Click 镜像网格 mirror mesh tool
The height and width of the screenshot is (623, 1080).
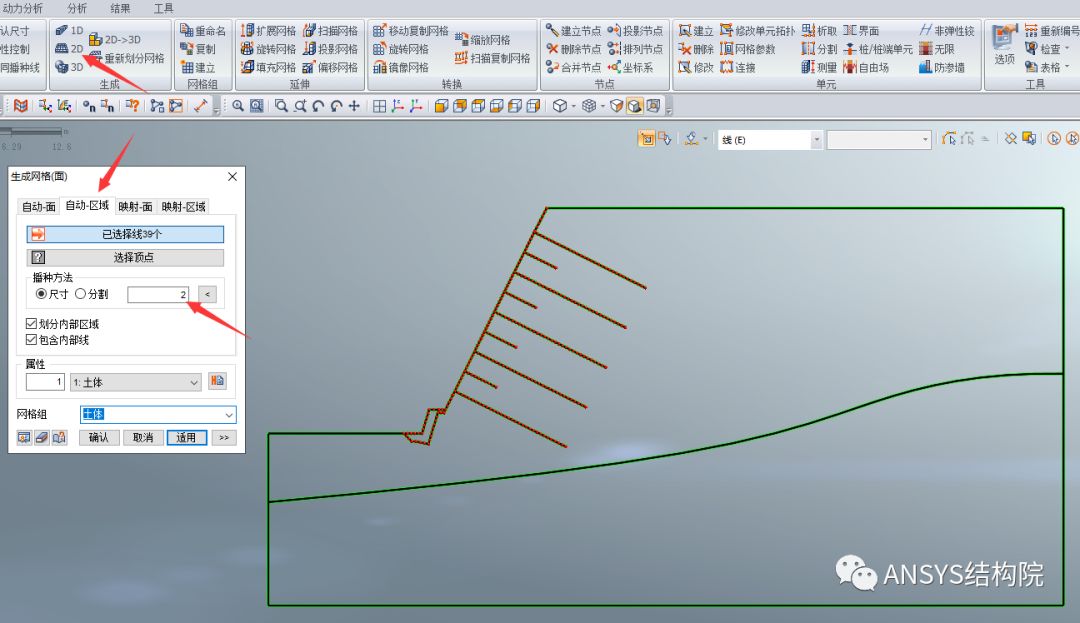pyautogui.click(x=401, y=67)
